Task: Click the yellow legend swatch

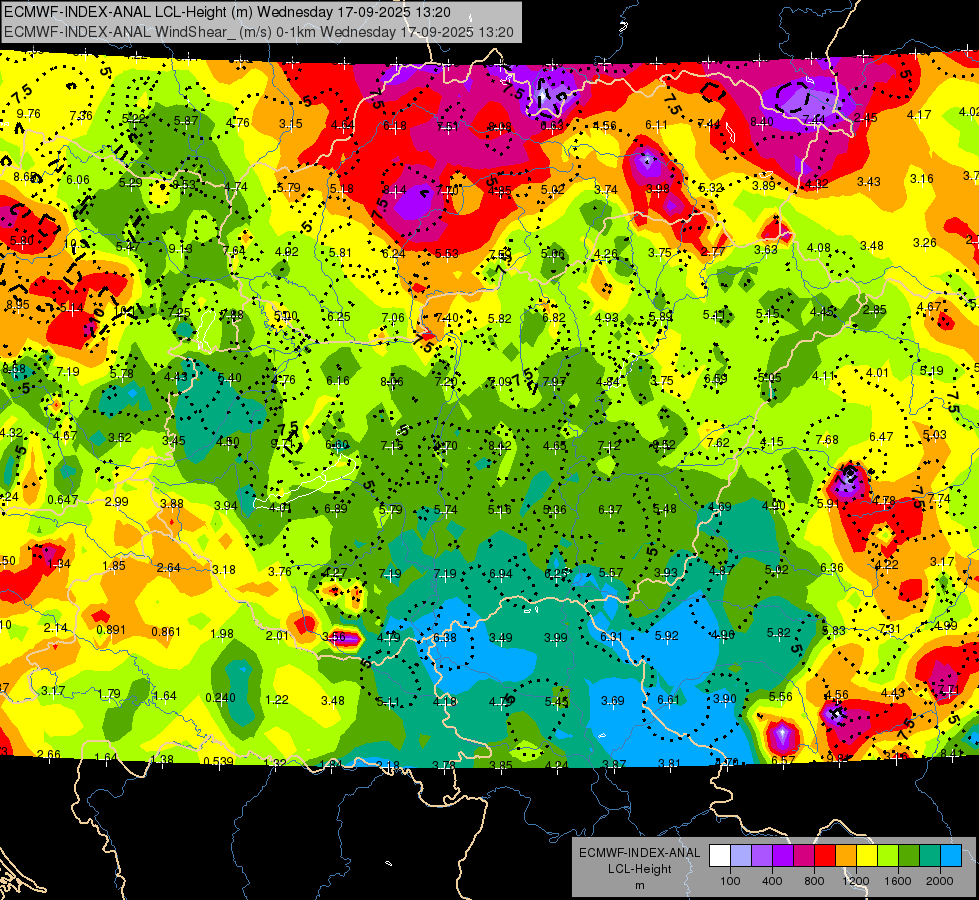Action: point(867,856)
